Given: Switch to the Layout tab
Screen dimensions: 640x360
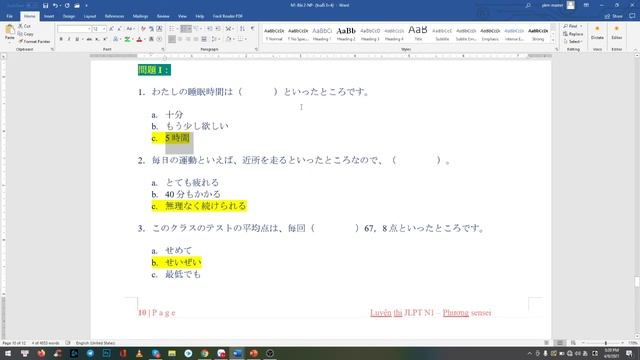Looking at the screenshot, I should 89,16.
